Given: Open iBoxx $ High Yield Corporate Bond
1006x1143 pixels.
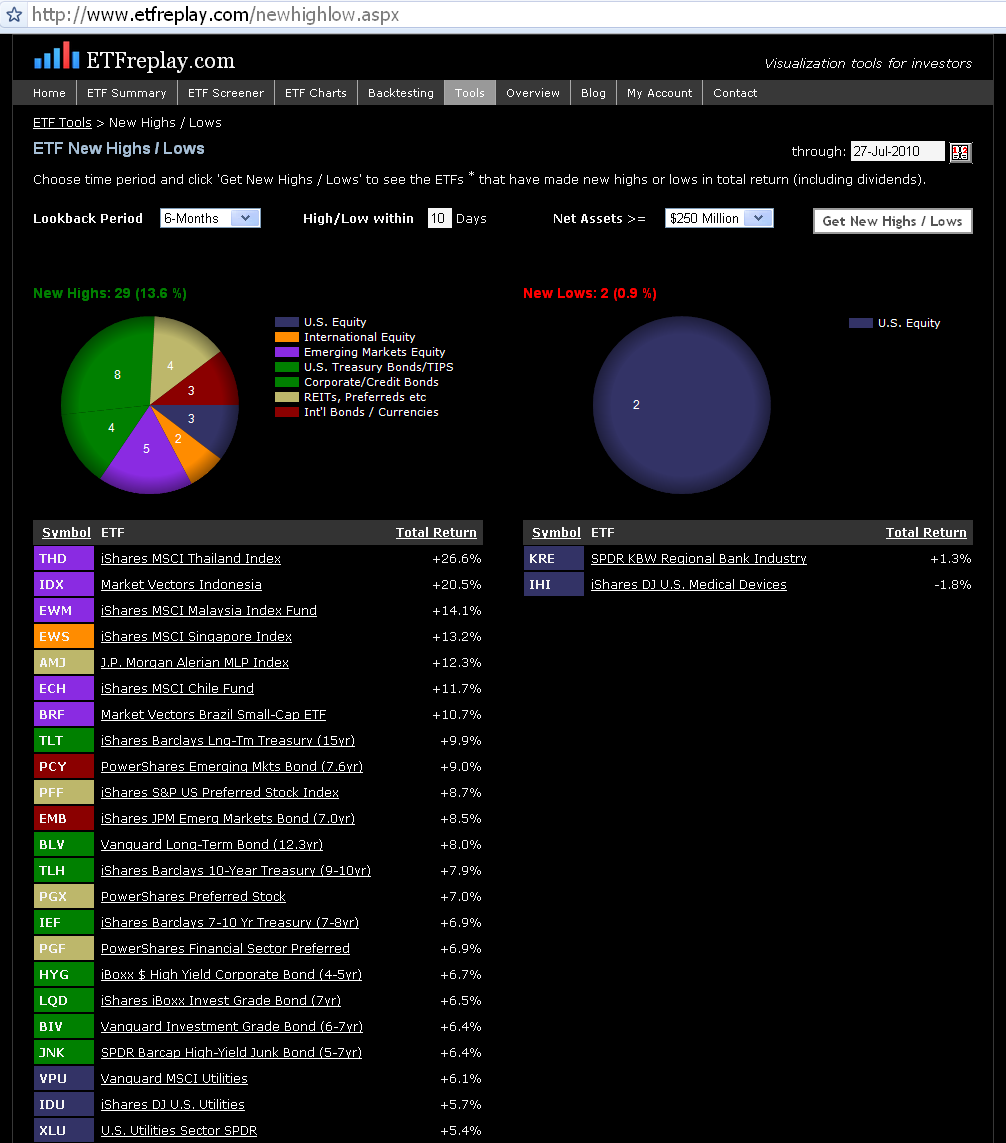Looking at the screenshot, I should click(x=231, y=975).
